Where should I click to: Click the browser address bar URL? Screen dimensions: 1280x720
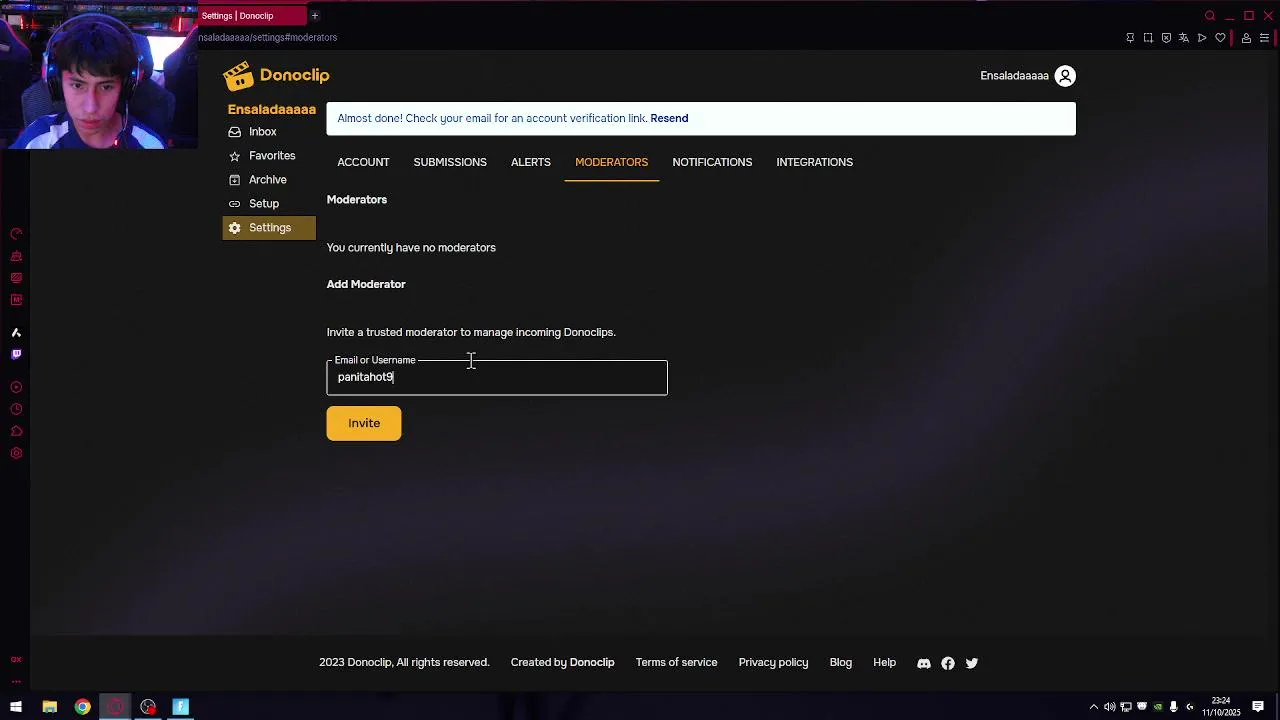pos(268,38)
